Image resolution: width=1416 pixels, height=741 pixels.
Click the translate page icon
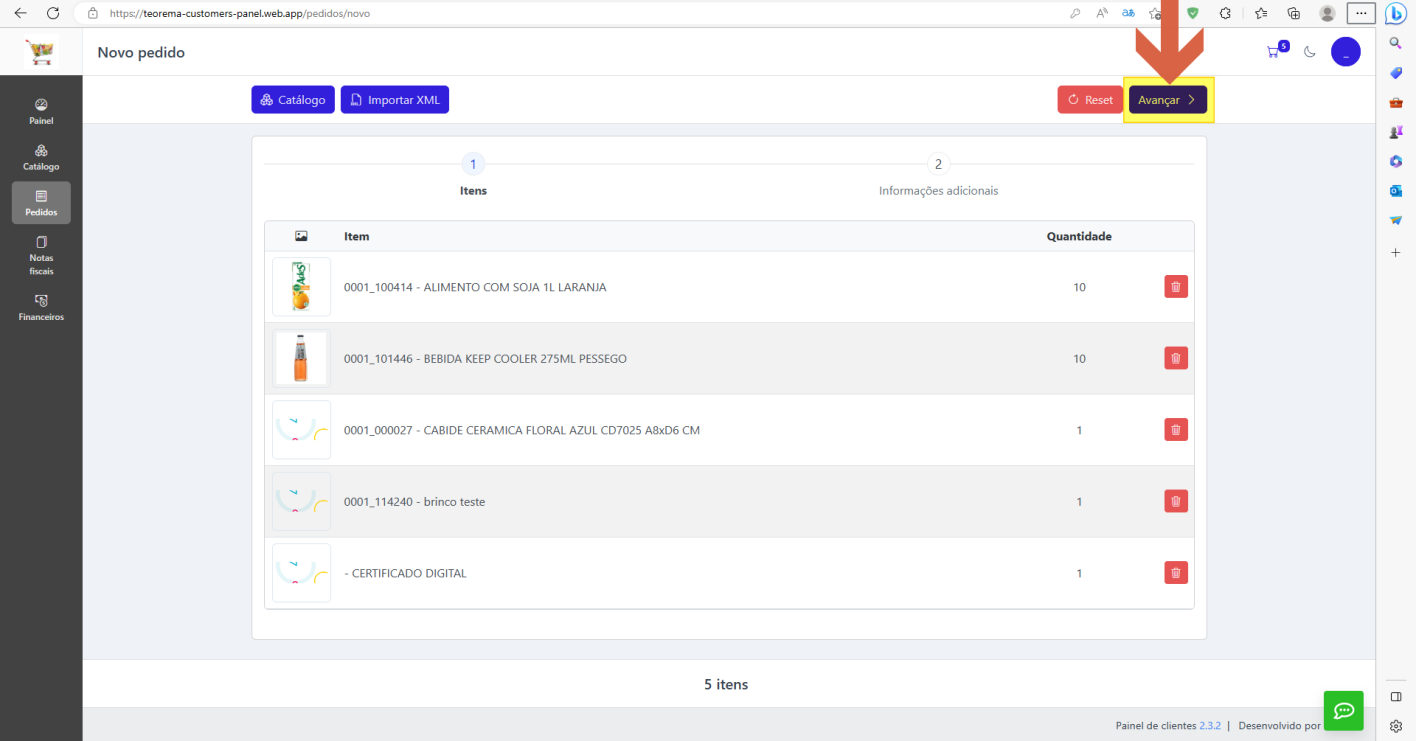coord(1129,13)
